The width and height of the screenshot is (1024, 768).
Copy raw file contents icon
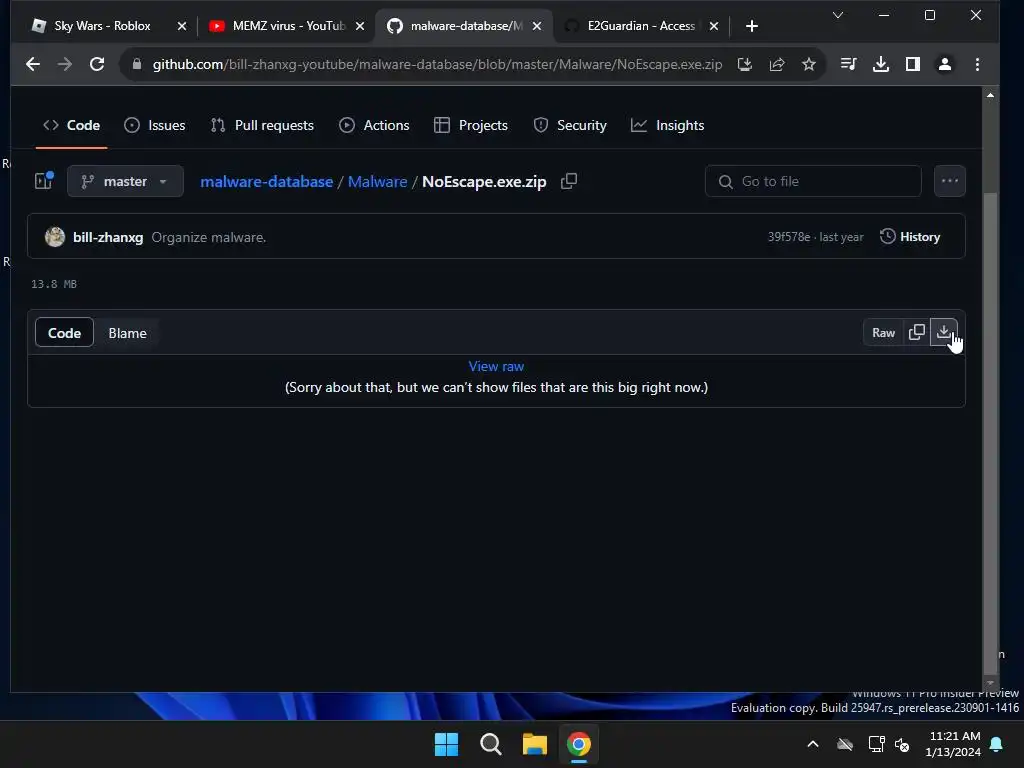tap(916, 332)
